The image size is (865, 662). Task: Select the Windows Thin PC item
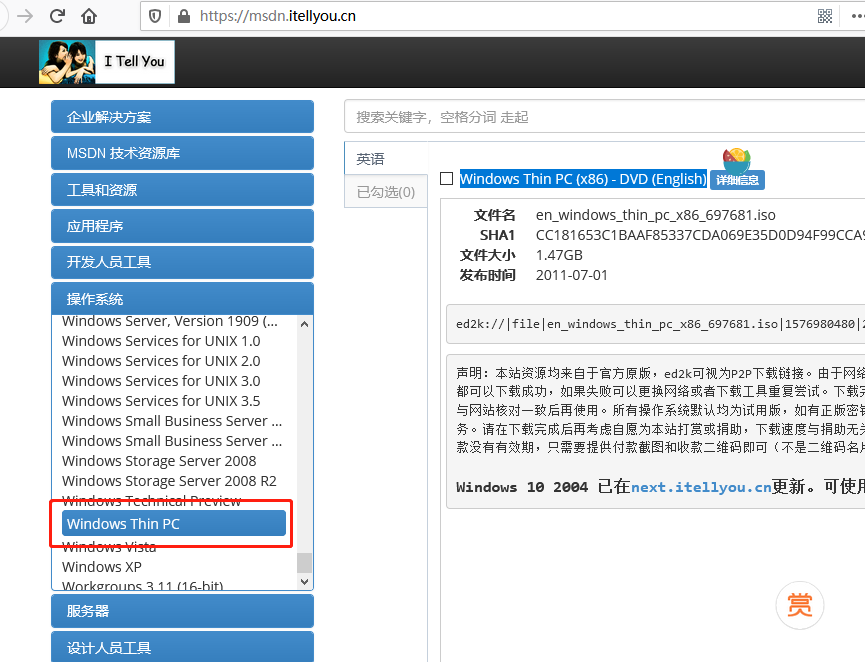174,524
